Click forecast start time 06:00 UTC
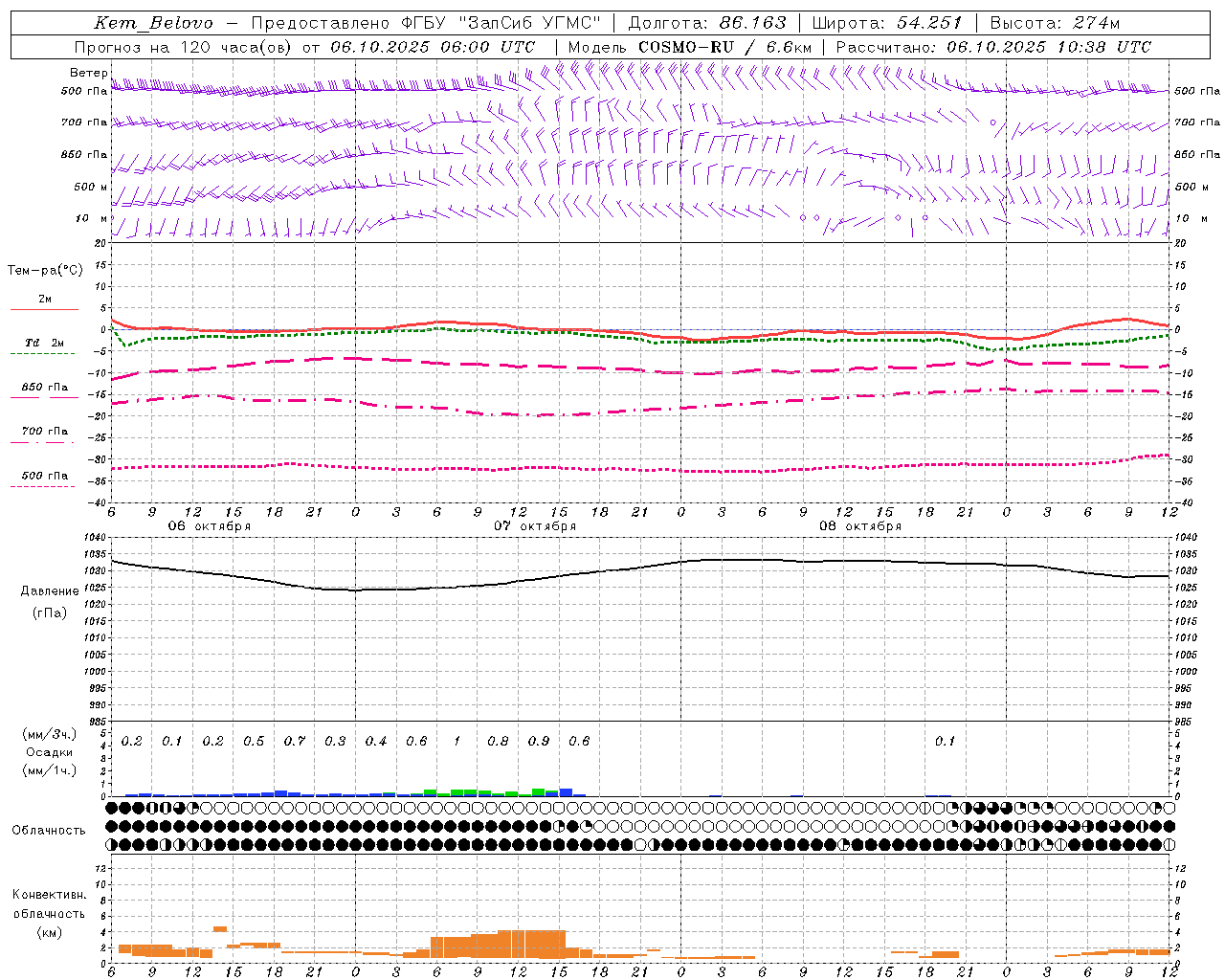 point(487,47)
